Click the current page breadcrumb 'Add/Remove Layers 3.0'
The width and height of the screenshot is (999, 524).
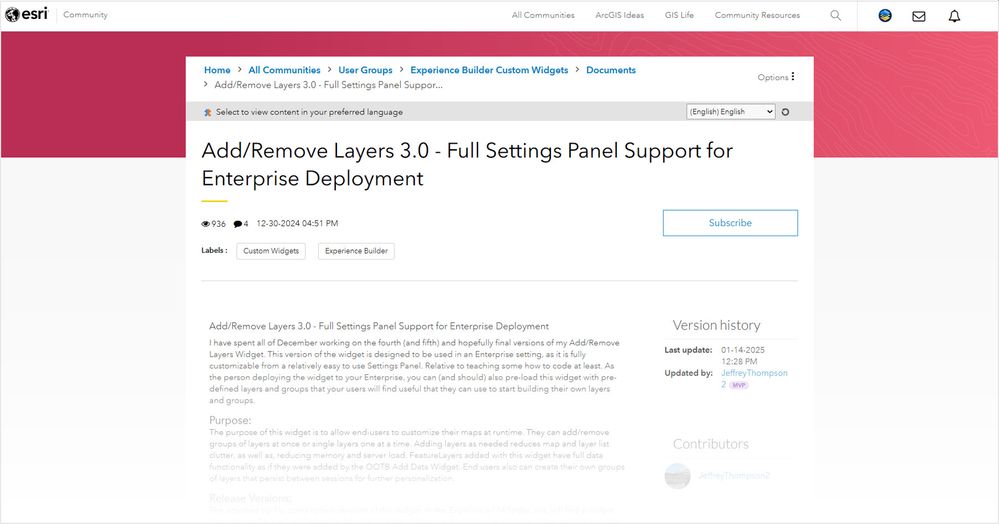pos(328,85)
